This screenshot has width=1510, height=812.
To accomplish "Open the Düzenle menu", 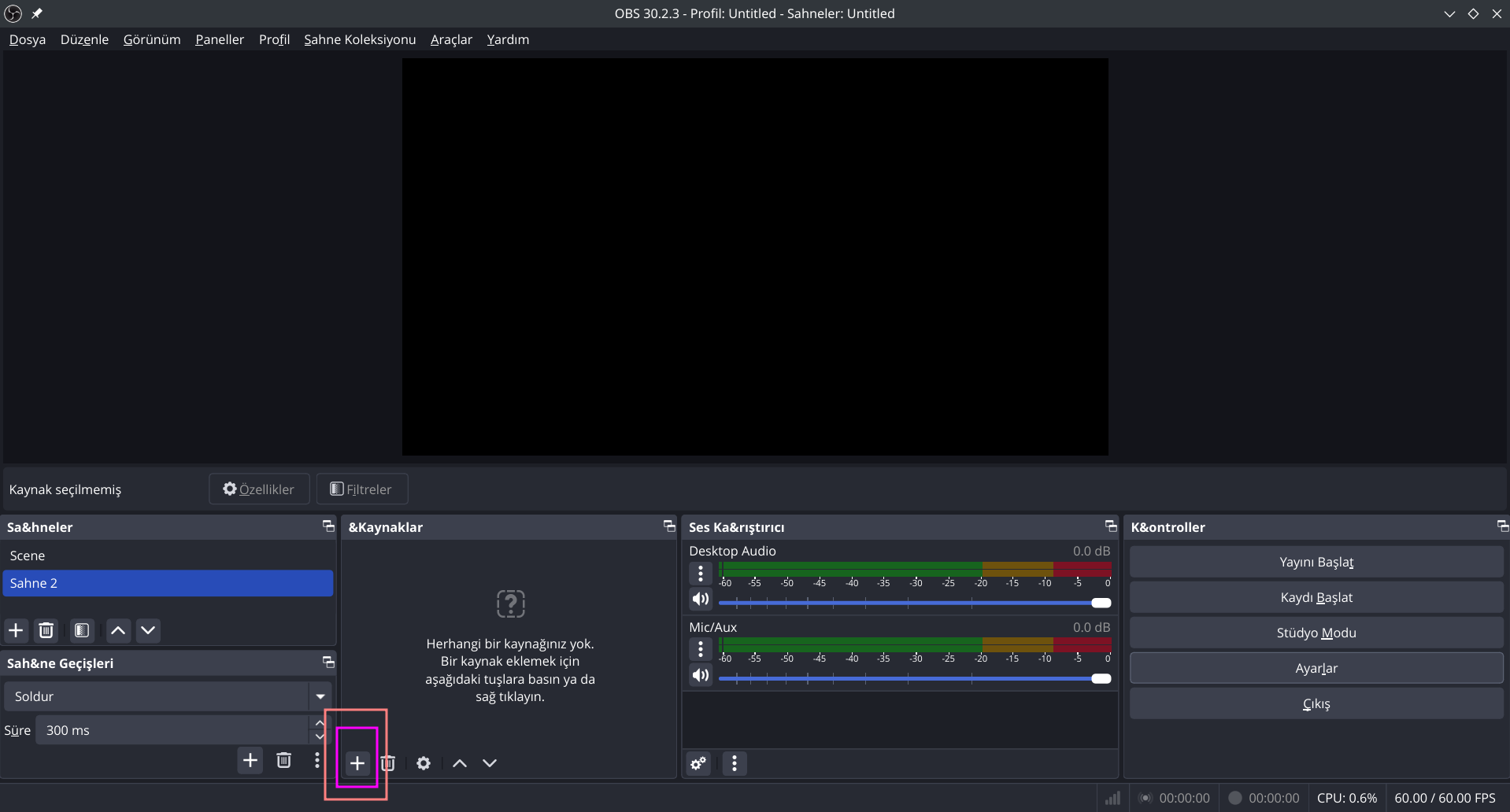I will pyautogui.click(x=84, y=39).
